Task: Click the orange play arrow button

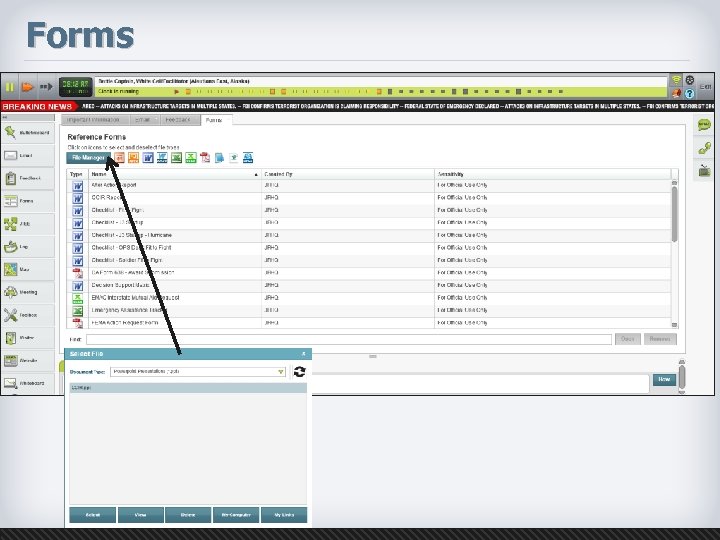Action: (x=28, y=86)
